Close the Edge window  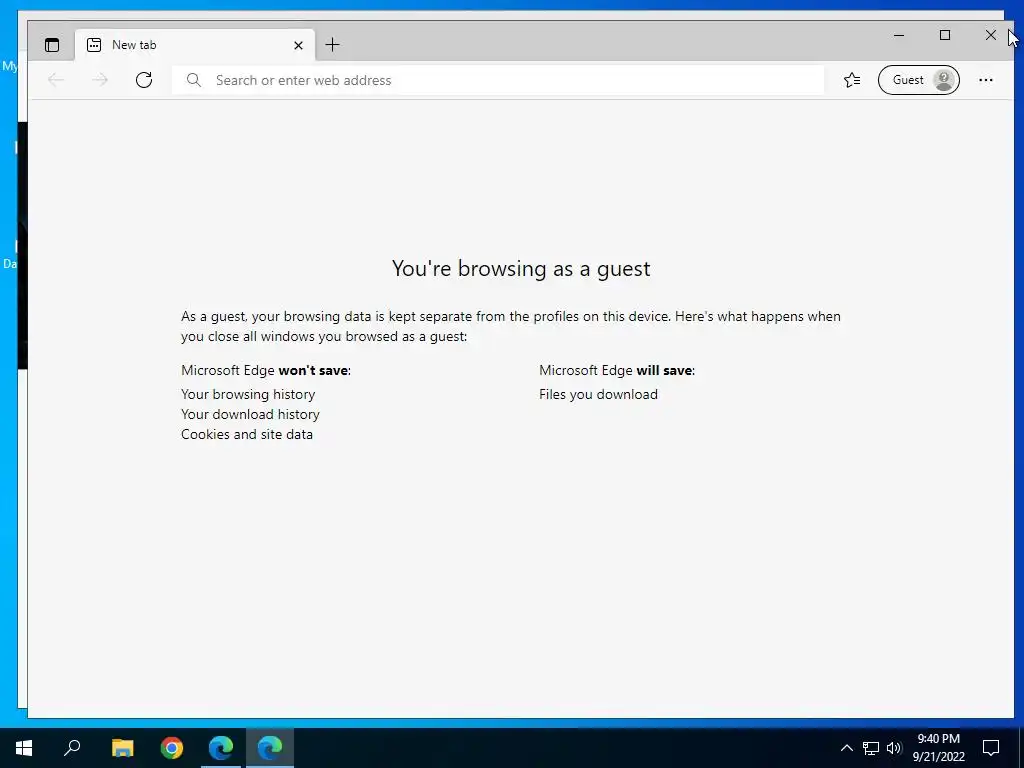(x=990, y=35)
